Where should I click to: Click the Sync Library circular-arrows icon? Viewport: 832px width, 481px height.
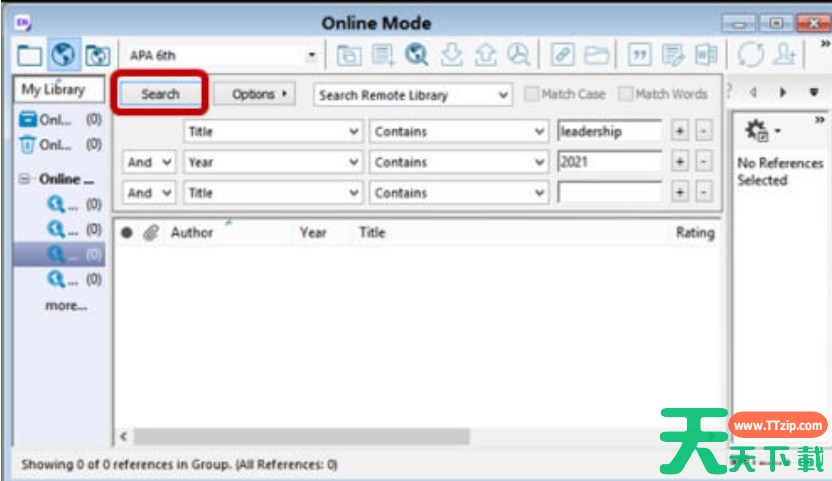(750, 55)
